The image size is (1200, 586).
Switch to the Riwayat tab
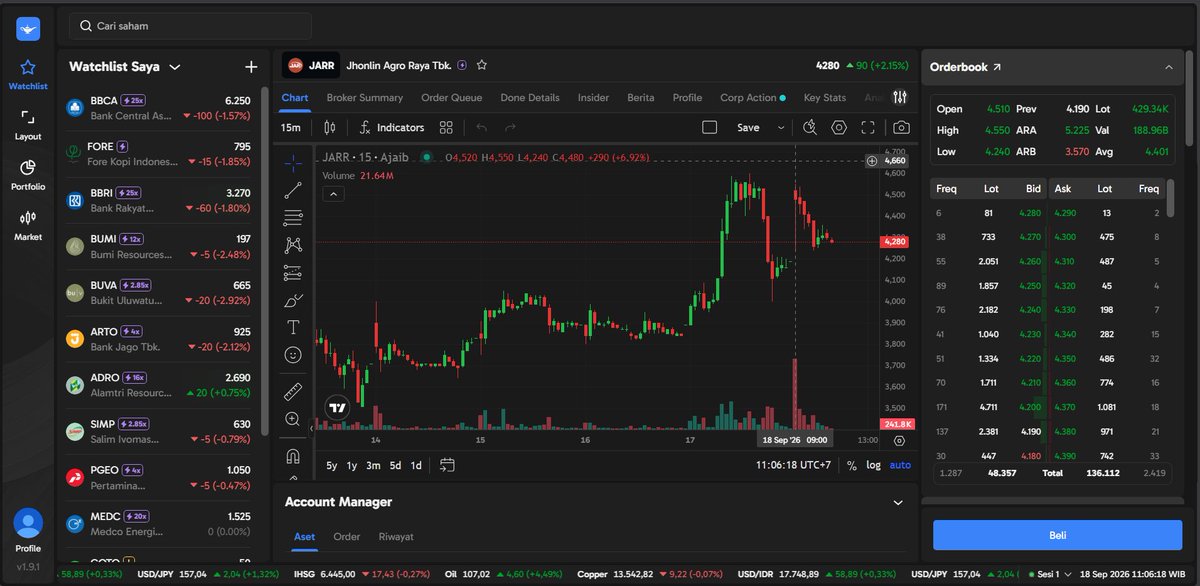tap(396, 537)
